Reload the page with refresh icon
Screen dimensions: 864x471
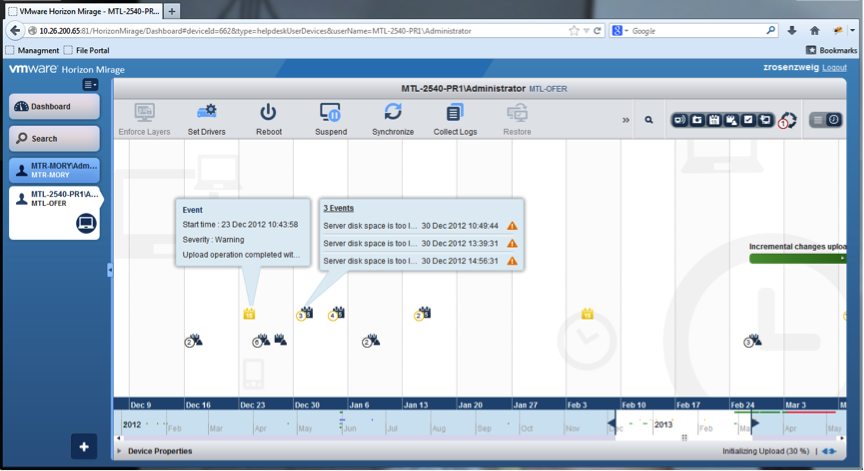coord(597,31)
